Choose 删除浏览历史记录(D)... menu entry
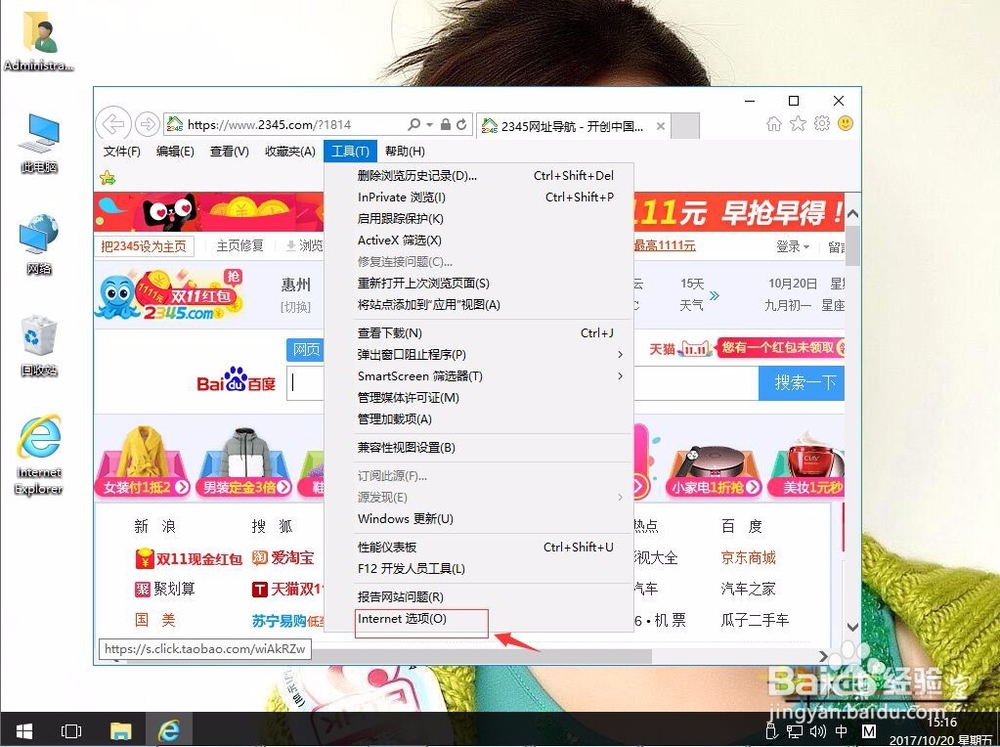1000x747 pixels. 479,175
